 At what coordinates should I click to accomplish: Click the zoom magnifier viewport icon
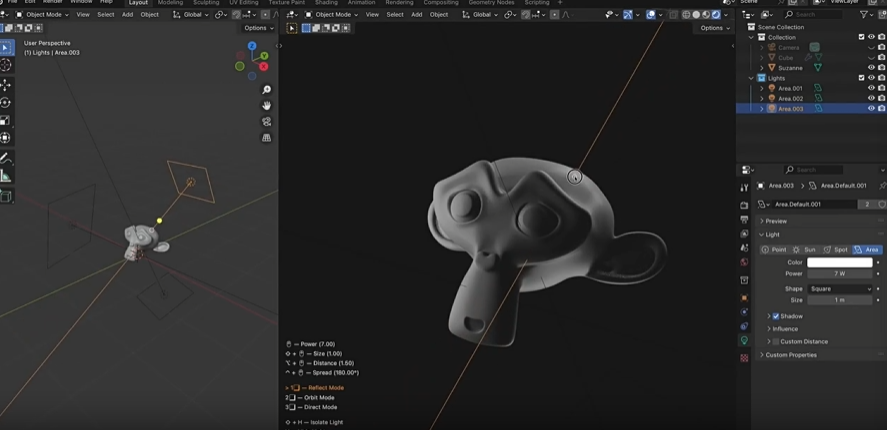[267, 90]
